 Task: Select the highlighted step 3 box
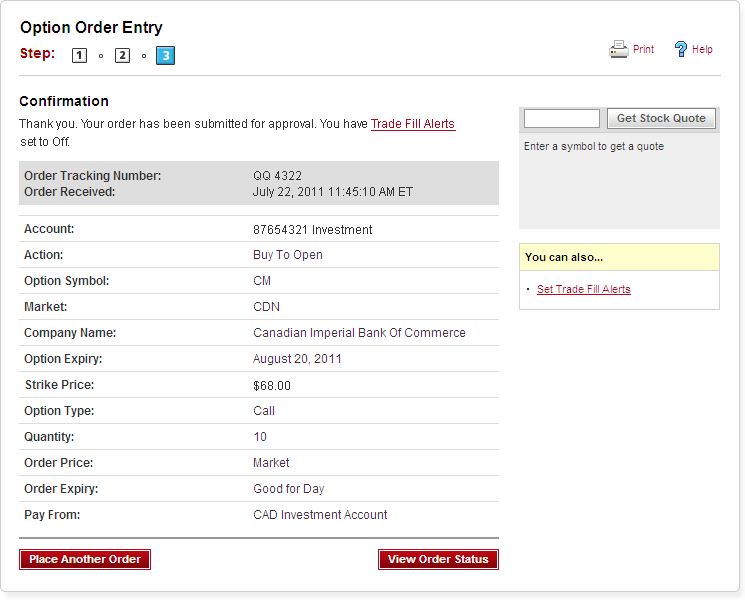click(x=165, y=56)
